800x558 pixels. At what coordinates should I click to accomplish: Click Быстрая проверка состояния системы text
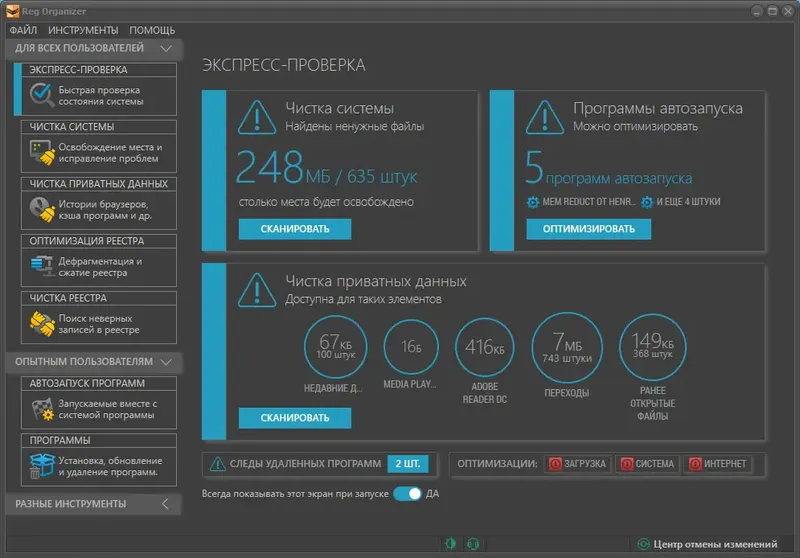(101, 96)
